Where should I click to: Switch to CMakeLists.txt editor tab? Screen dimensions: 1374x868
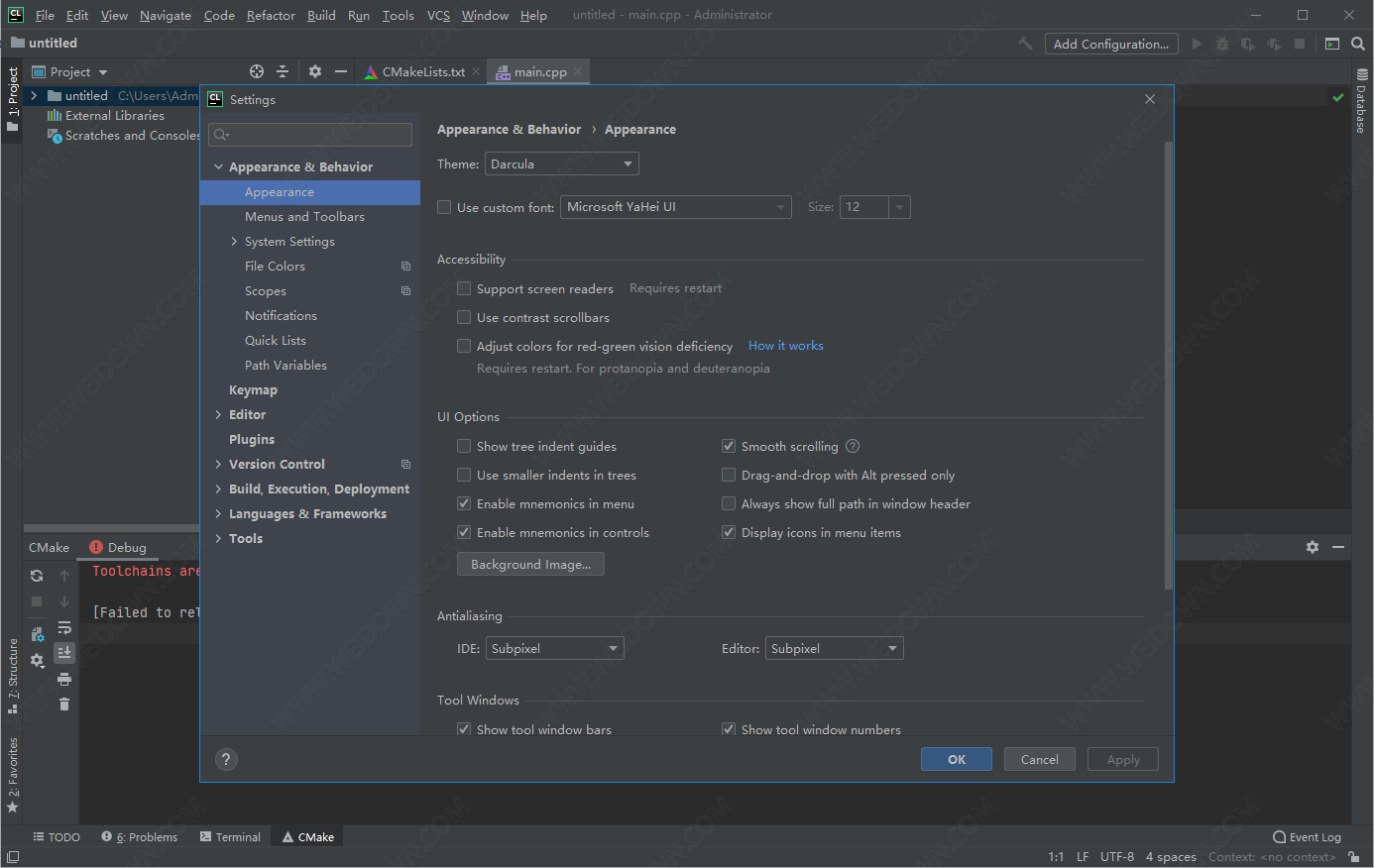[420, 71]
